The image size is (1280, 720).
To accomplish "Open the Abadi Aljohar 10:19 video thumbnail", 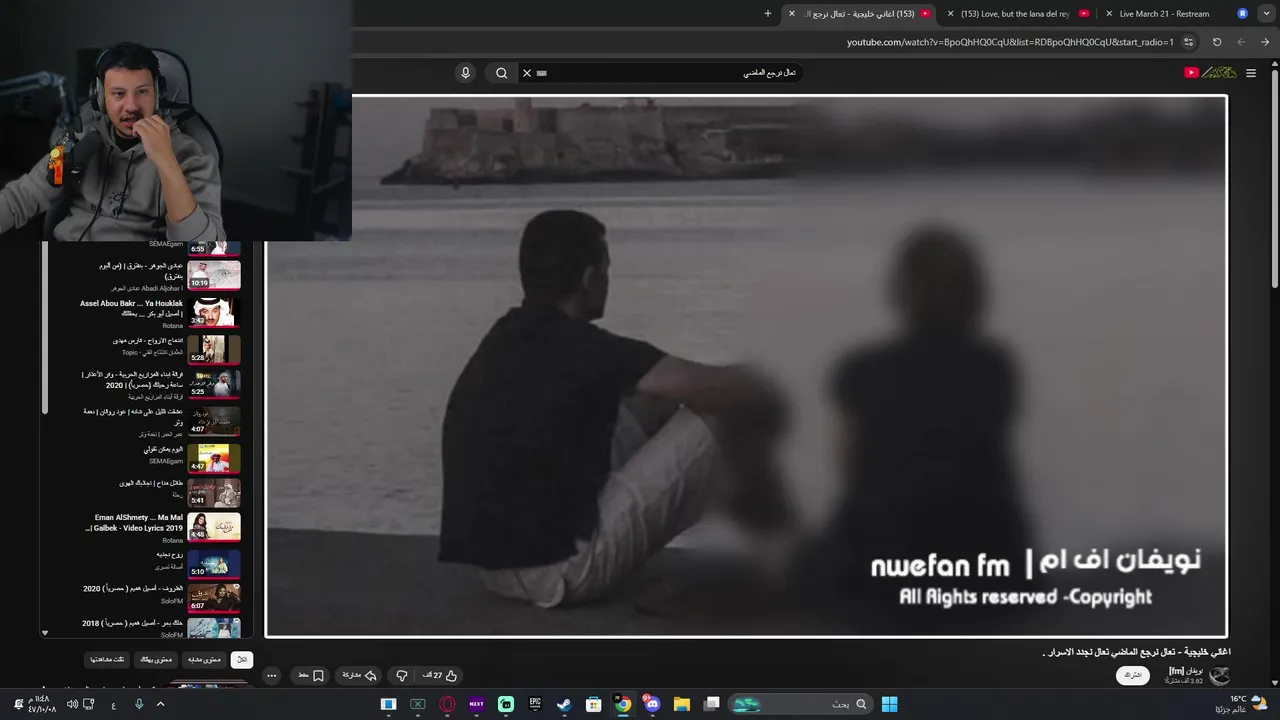I will pos(214,275).
